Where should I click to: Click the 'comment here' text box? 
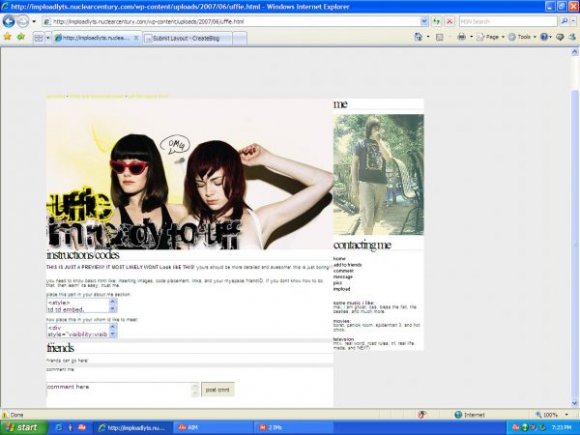pos(123,390)
